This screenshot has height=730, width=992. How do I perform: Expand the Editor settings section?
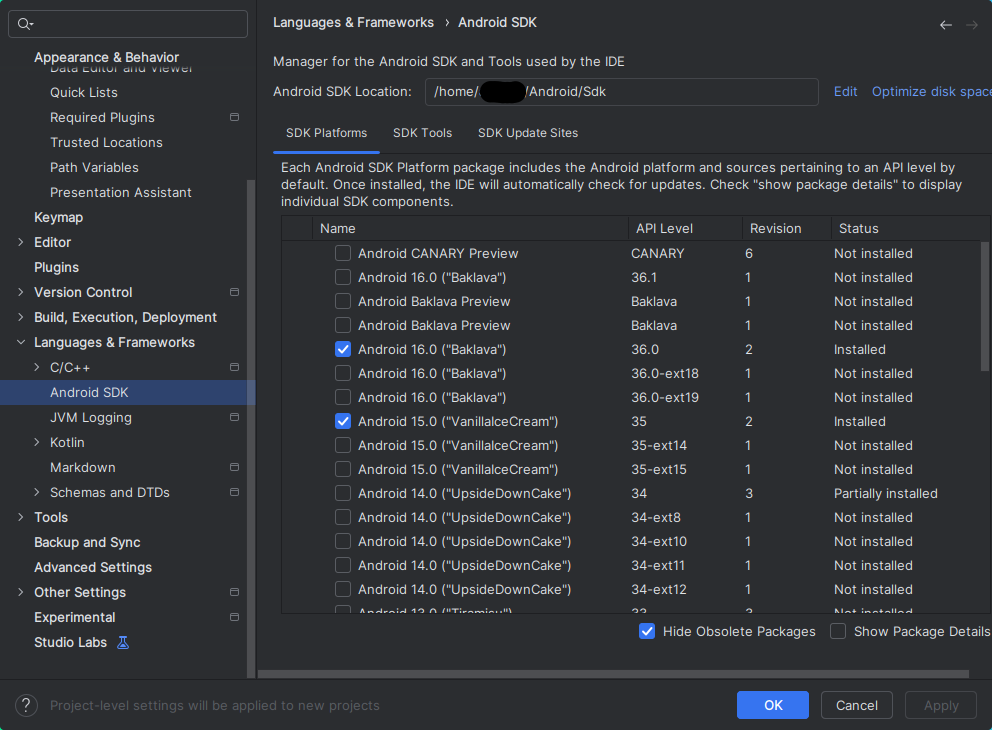[x=21, y=242]
